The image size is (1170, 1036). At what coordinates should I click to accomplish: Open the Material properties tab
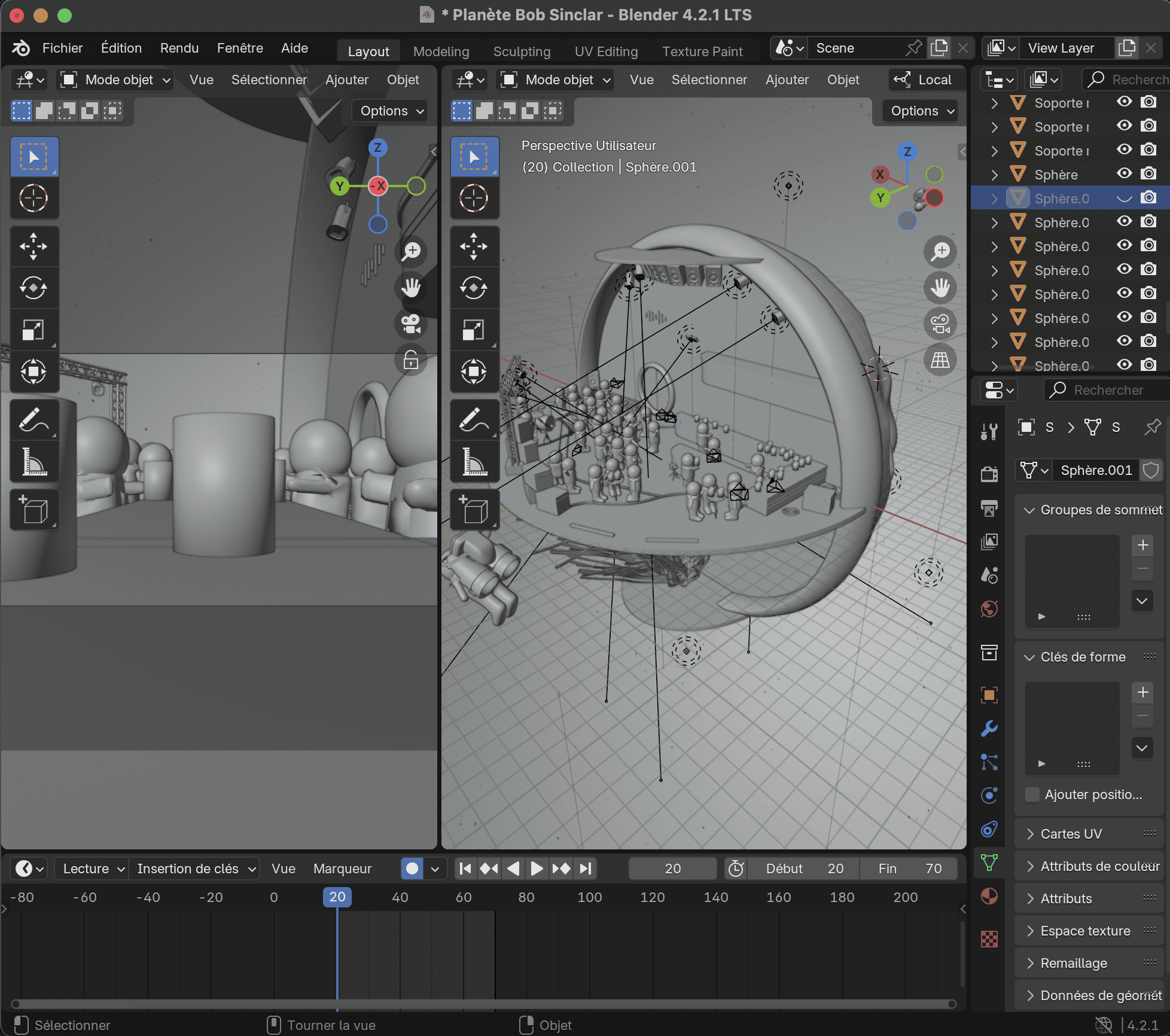click(989, 896)
